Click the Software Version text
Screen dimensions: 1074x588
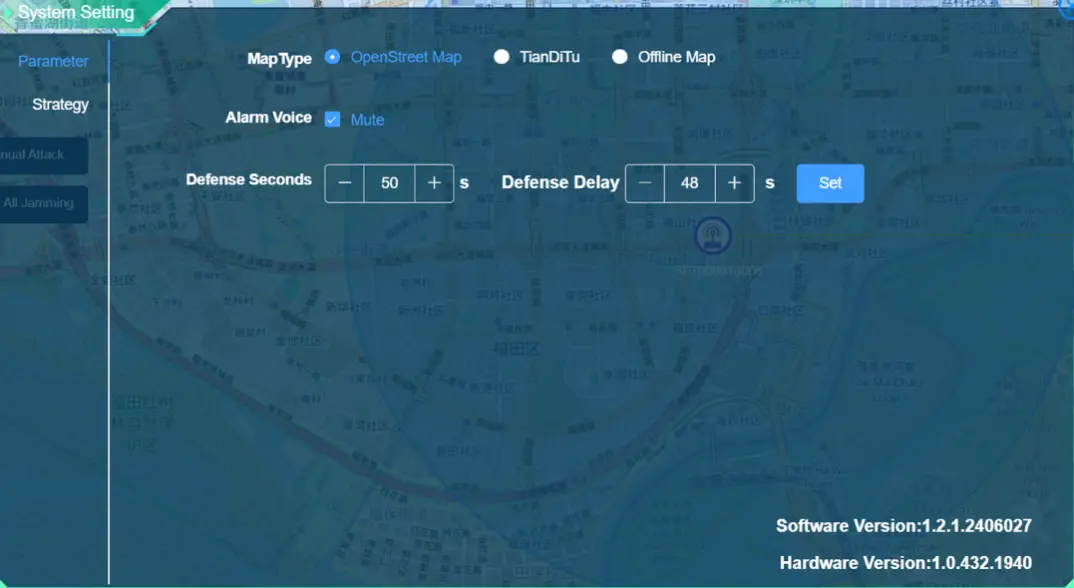click(903, 525)
